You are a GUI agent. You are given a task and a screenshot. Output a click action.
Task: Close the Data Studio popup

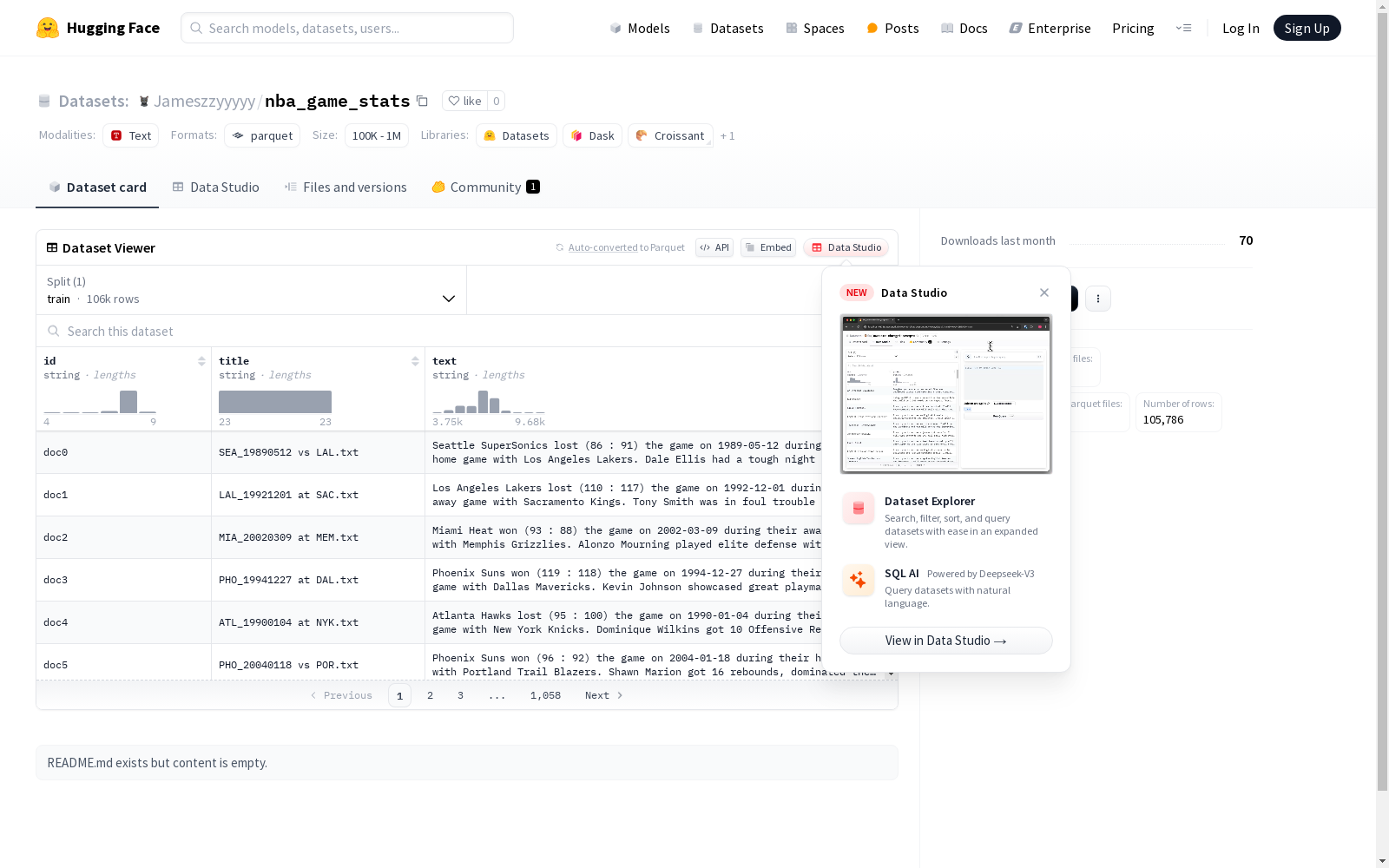(x=1044, y=293)
